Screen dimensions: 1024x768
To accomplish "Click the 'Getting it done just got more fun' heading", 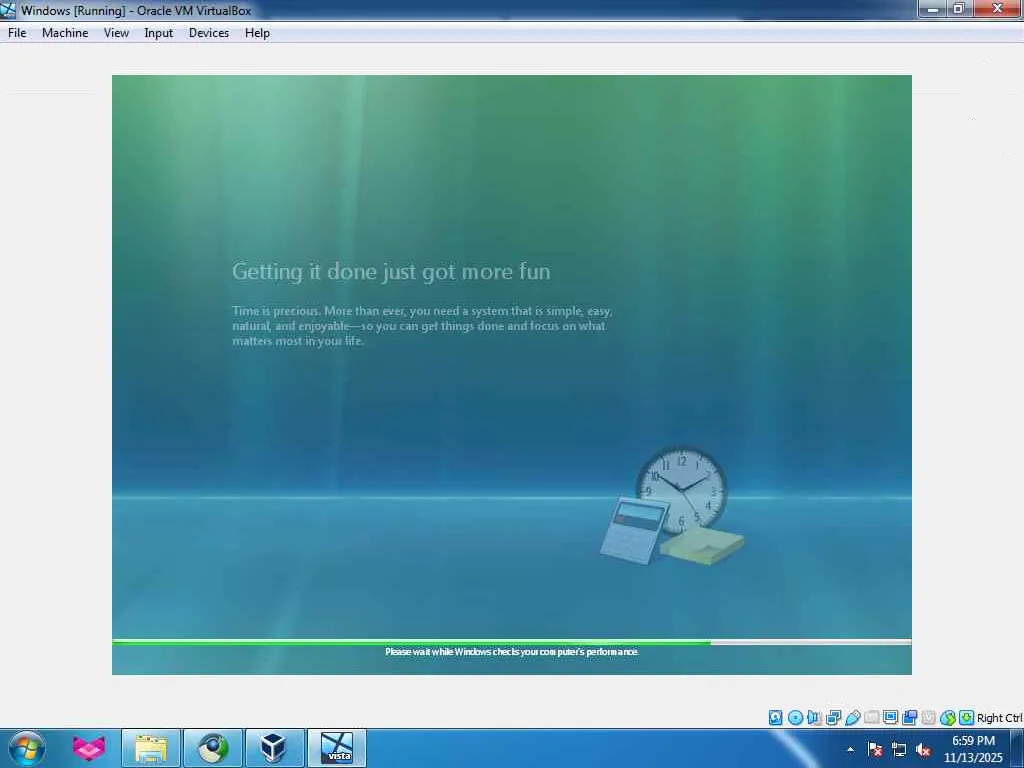I will (x=391, y=272).
